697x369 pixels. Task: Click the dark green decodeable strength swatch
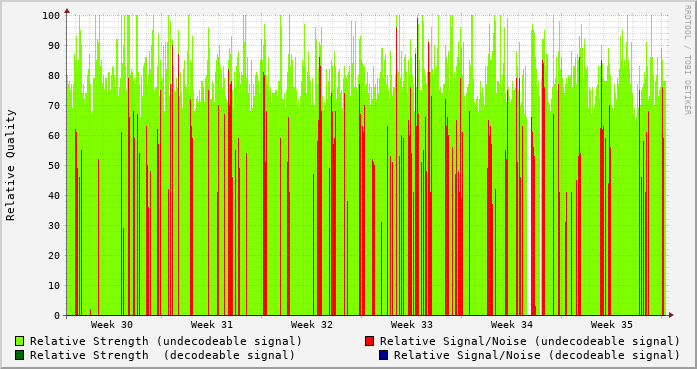pyautogui.click(x=19, y=355)
